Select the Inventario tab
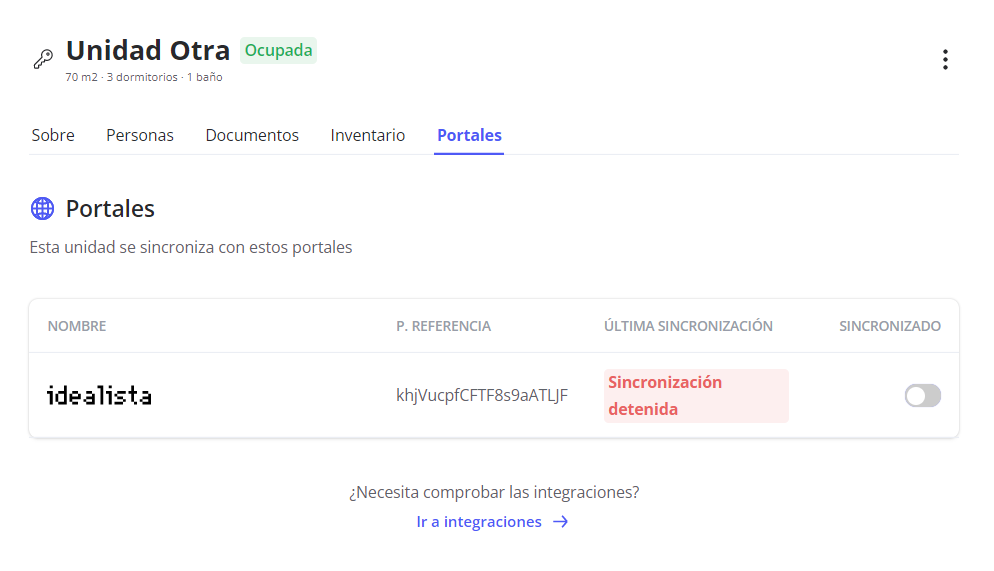Image resolution: width=994 pixels, height=571 pixels. [368, 135]
